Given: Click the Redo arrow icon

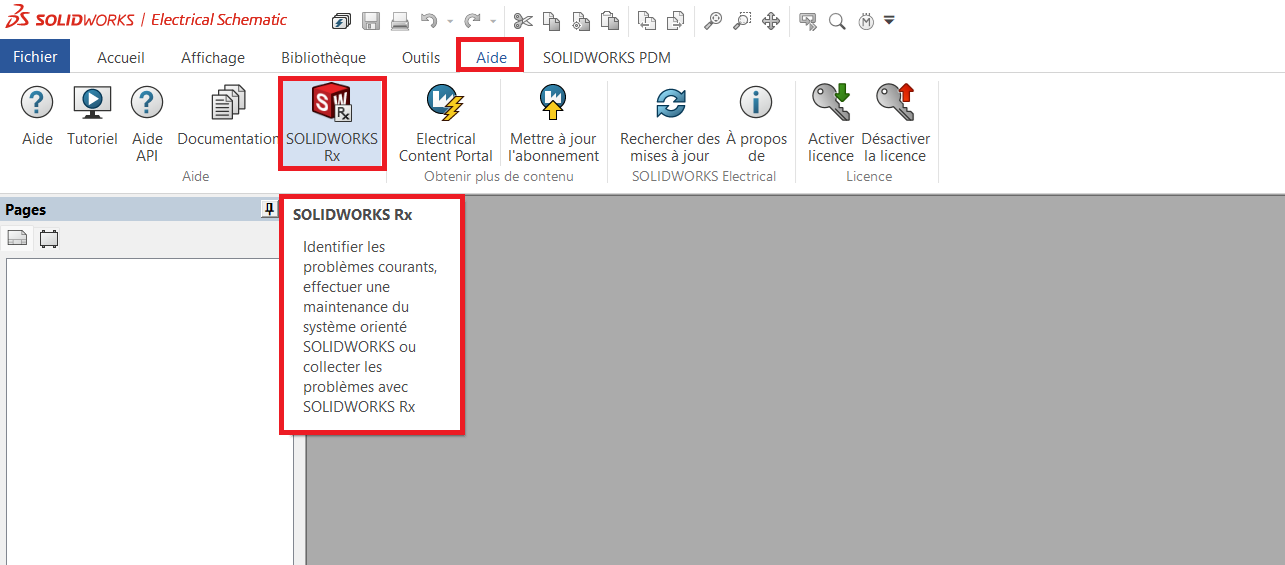Looking at the screenshot, I should tap(473, 20).
